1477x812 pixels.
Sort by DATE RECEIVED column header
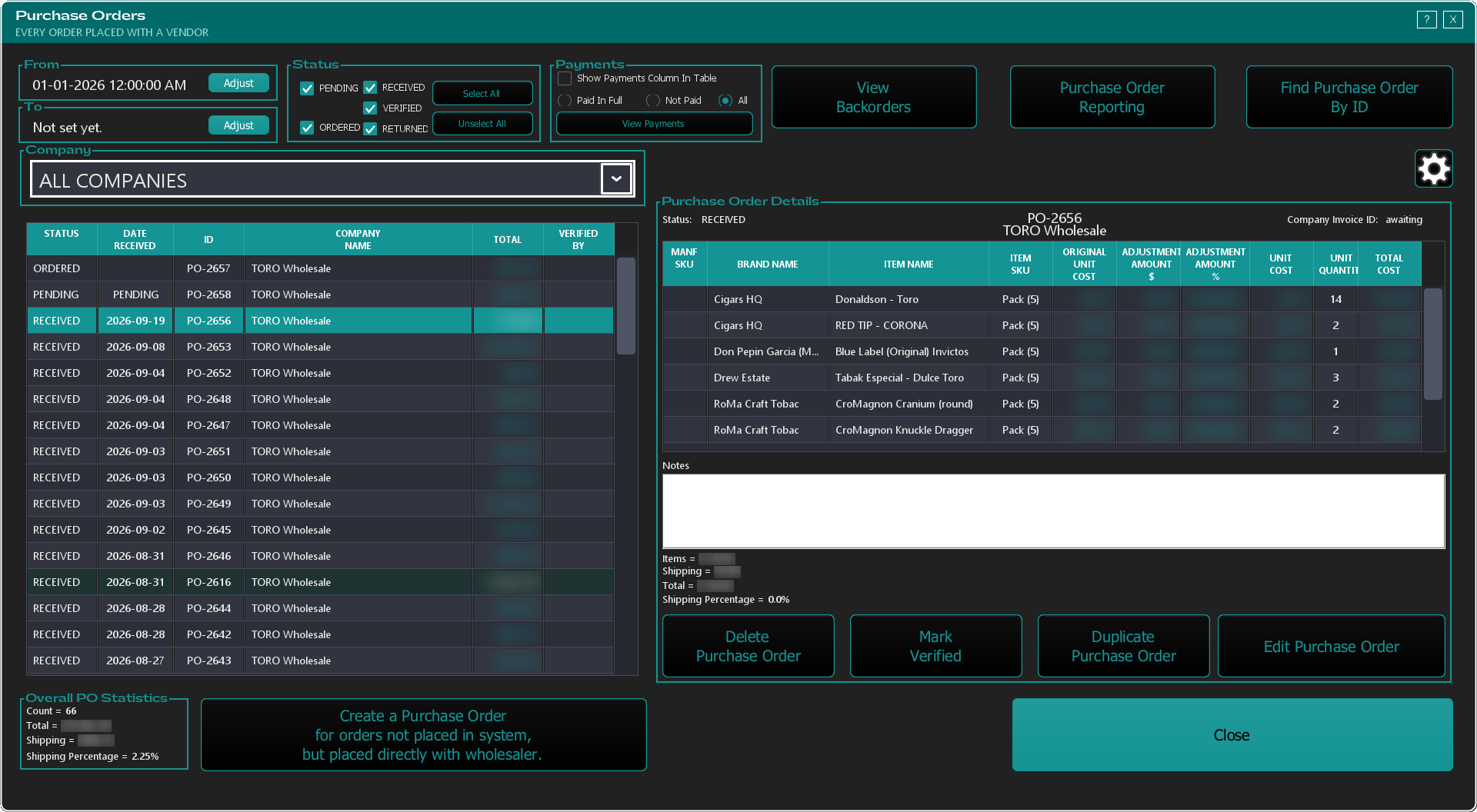pyautogui.click(x=135, y=239)
